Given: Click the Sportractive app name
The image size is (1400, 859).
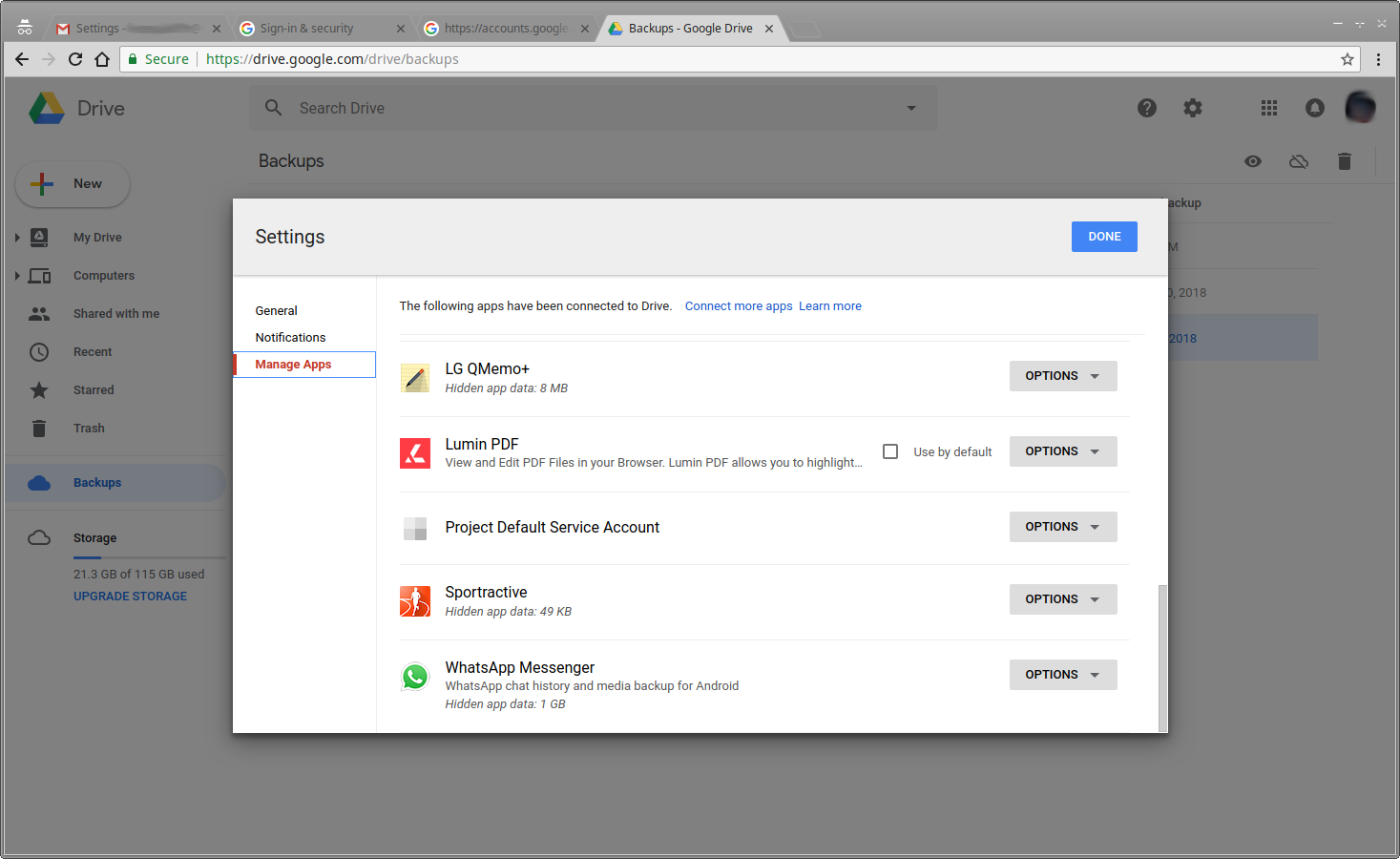Looking at the screenshot, I should pyautogui.click(x=486, y=593).
